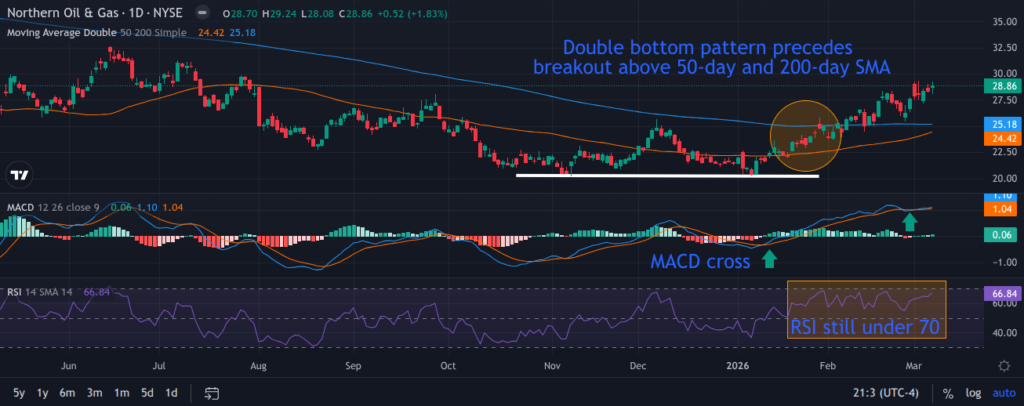Click the green arrow near MACD 1.04 label
This screenshot has width=1024, height=406.
[909, 220]
